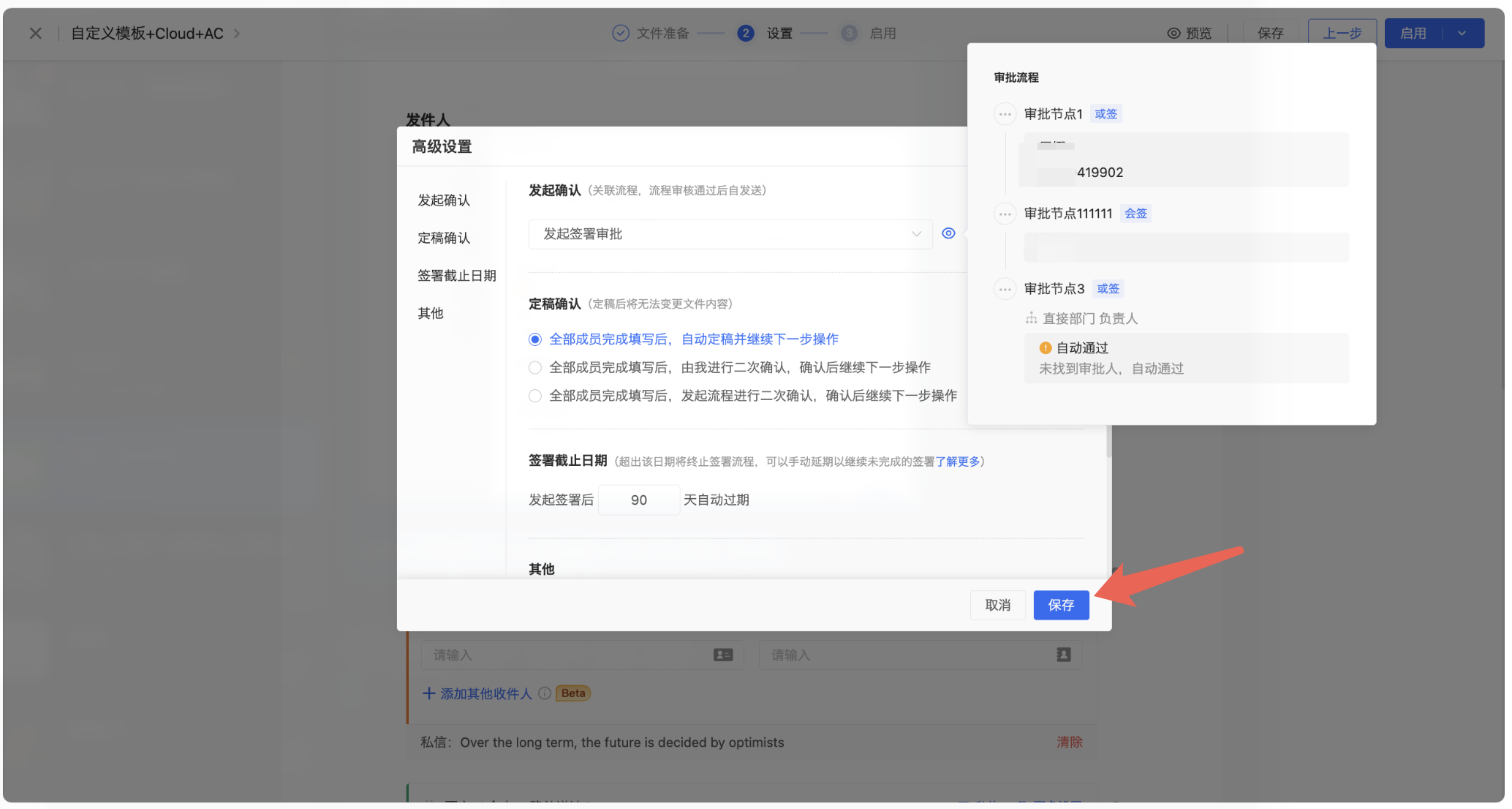Click the X icon to exit template editor
Image resolution: width=1512 pixels, height=809 pixels.
coord(35,34)
